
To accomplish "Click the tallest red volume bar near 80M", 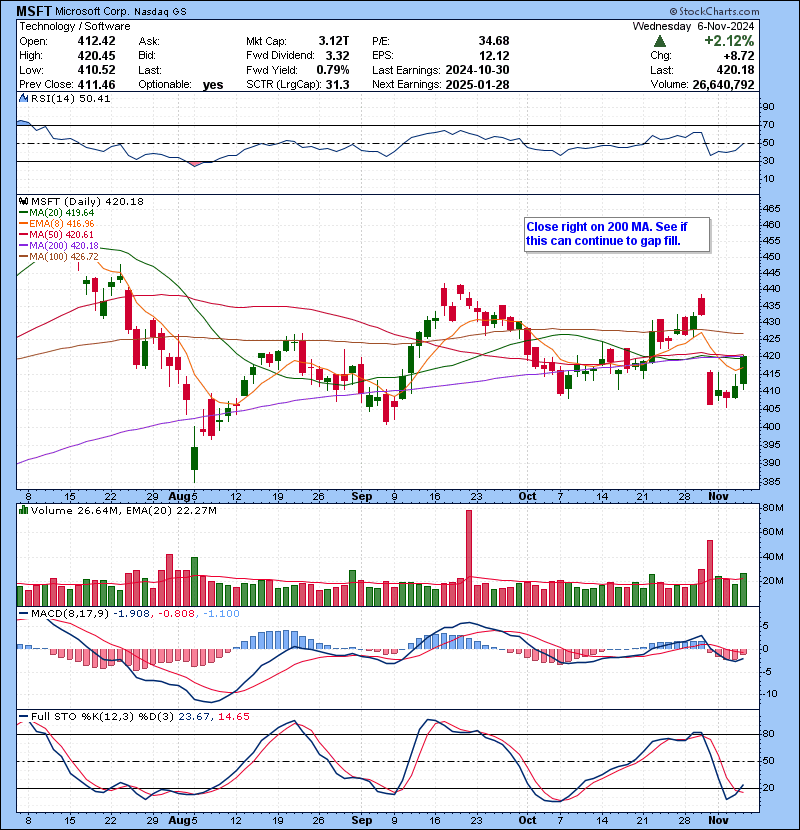I will click(469, 558).
